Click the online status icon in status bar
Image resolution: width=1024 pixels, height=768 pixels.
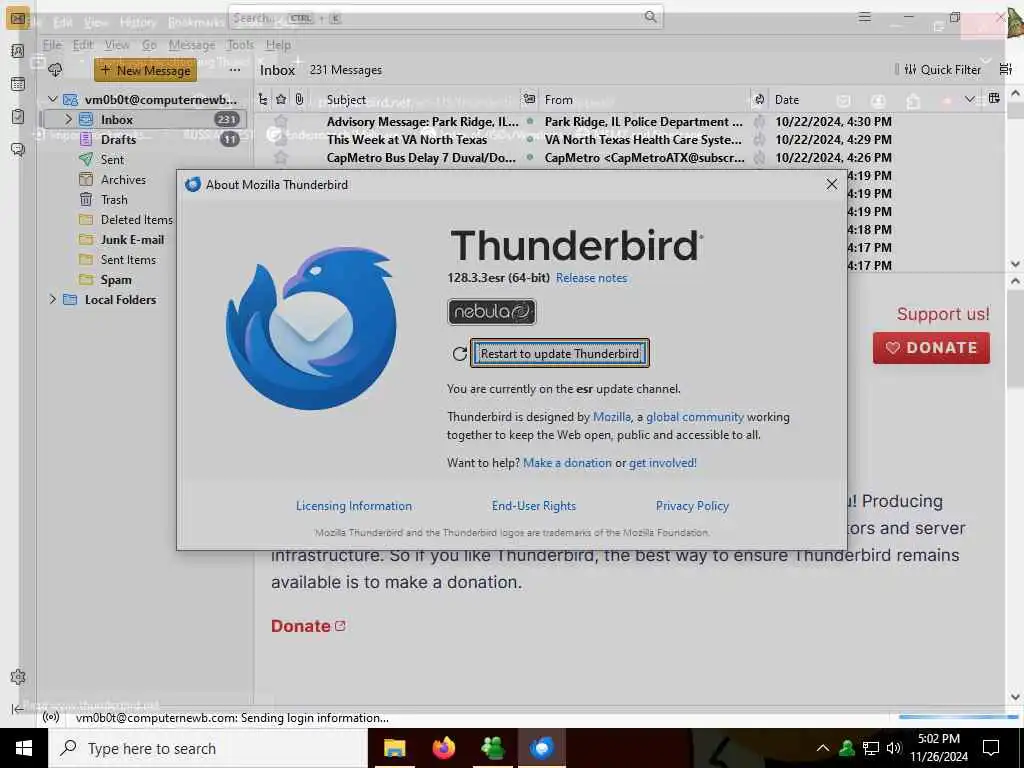tap(51, 718)
